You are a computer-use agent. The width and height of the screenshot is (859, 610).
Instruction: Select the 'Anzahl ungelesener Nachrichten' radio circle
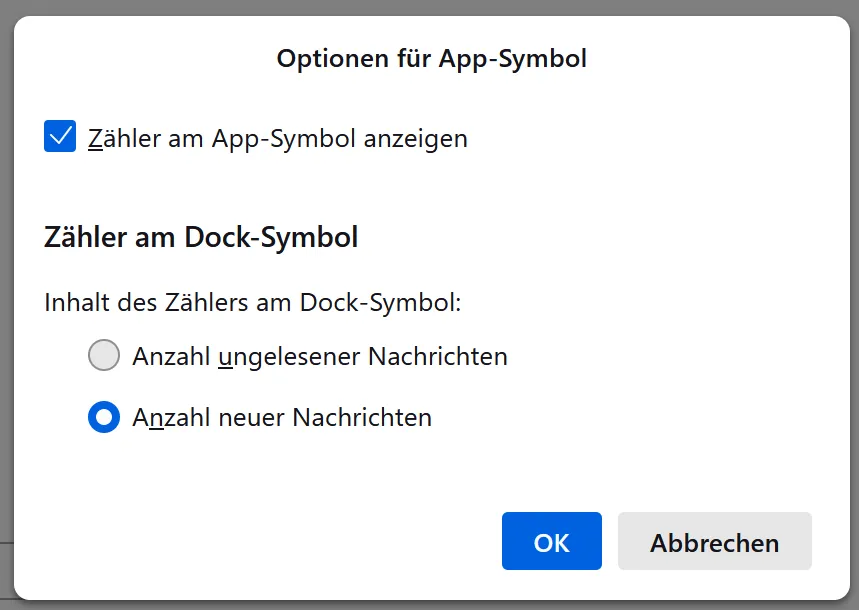point(104,355)
